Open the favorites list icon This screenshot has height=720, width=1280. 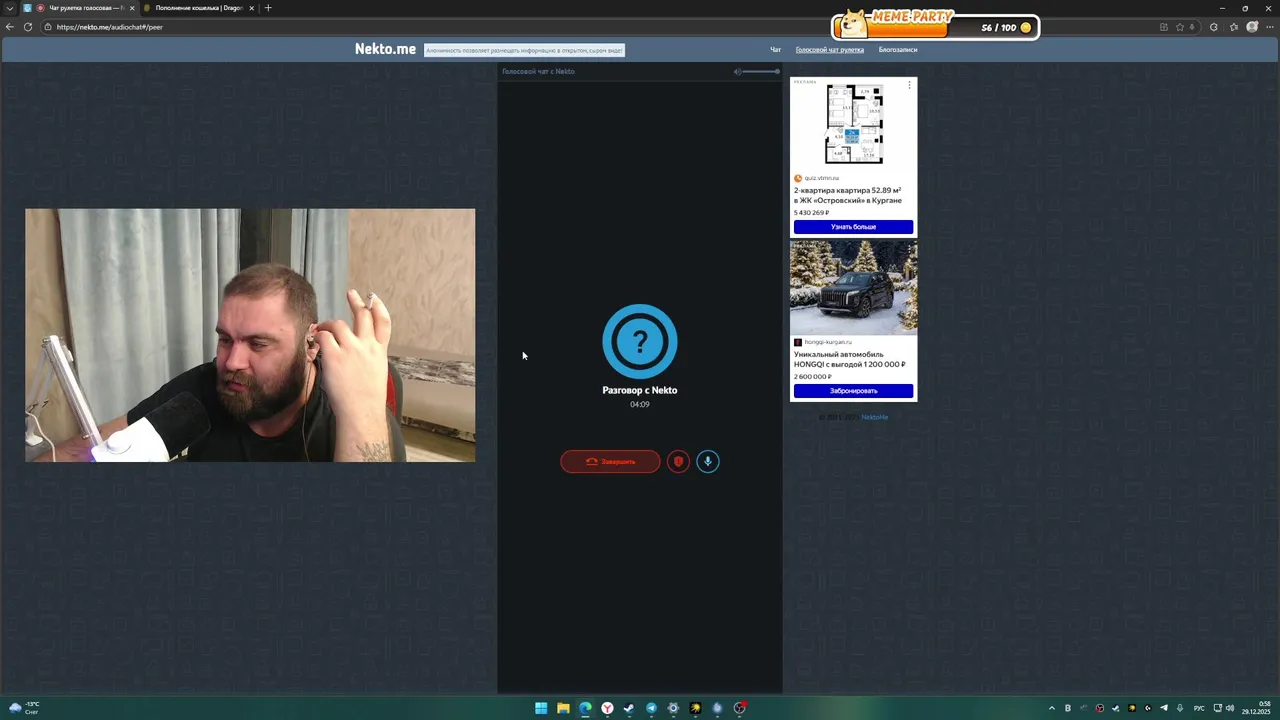[1235, 27]
